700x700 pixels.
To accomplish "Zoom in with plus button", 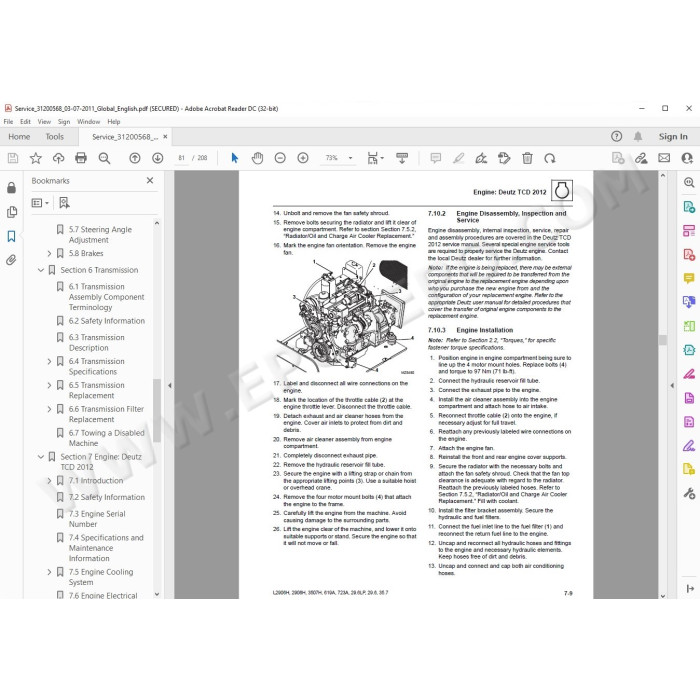I will tap(303, 158).
